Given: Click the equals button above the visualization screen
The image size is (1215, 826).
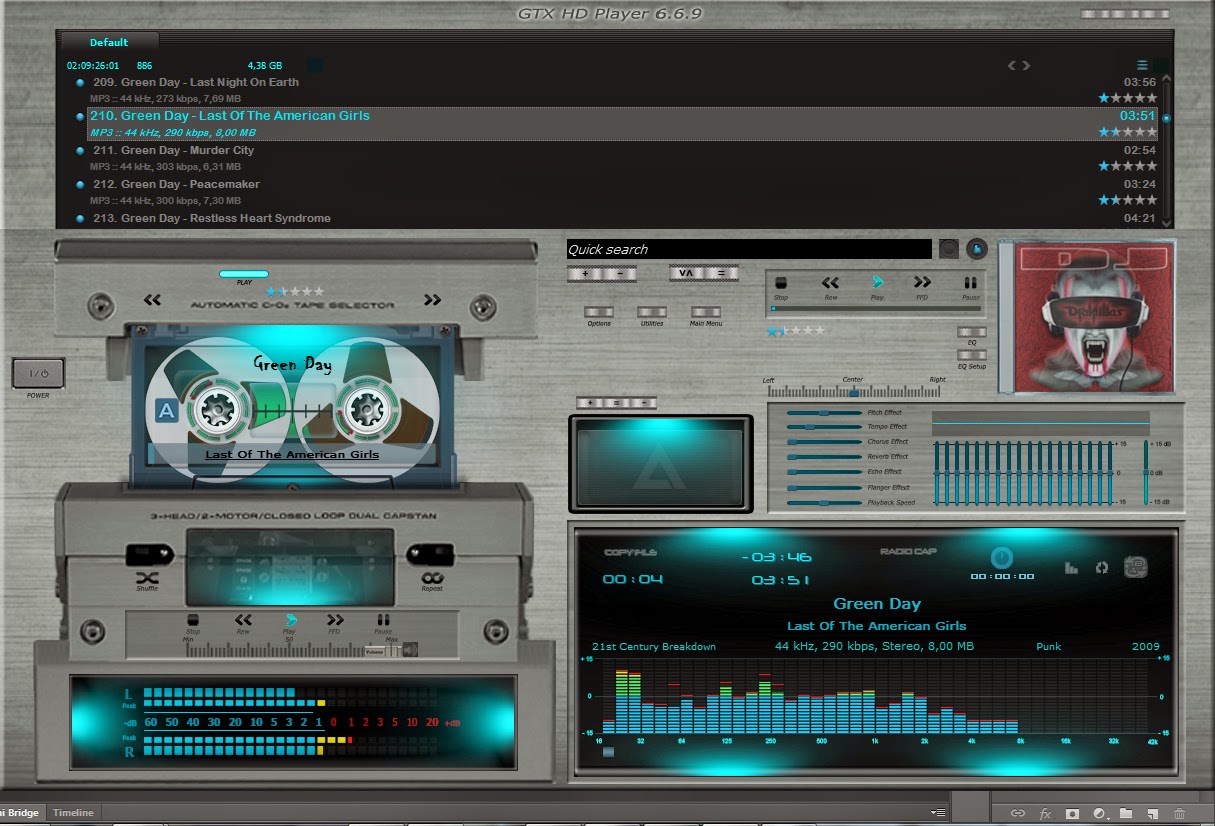Looking at the screenshot, I should (616, 402).
